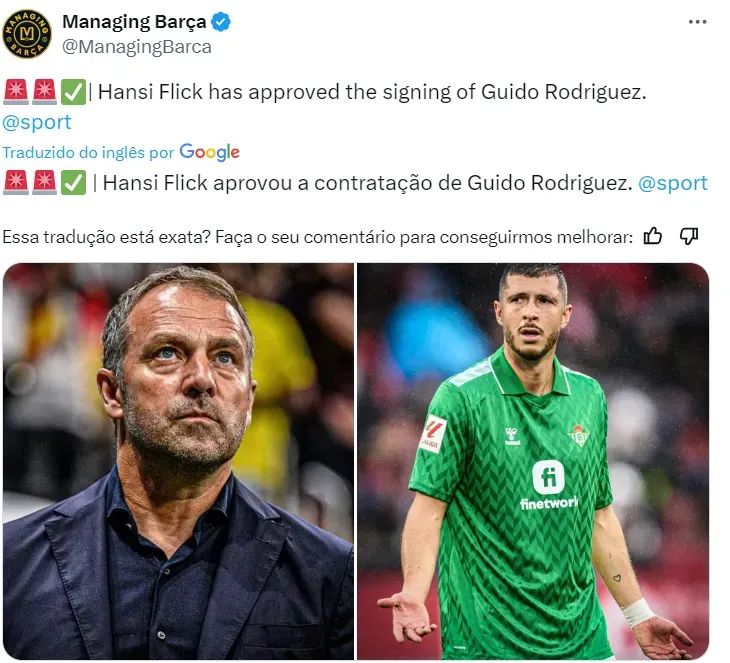Click "Traduzido do inglês por" label
730x663 pixels.
coord(88,152)
